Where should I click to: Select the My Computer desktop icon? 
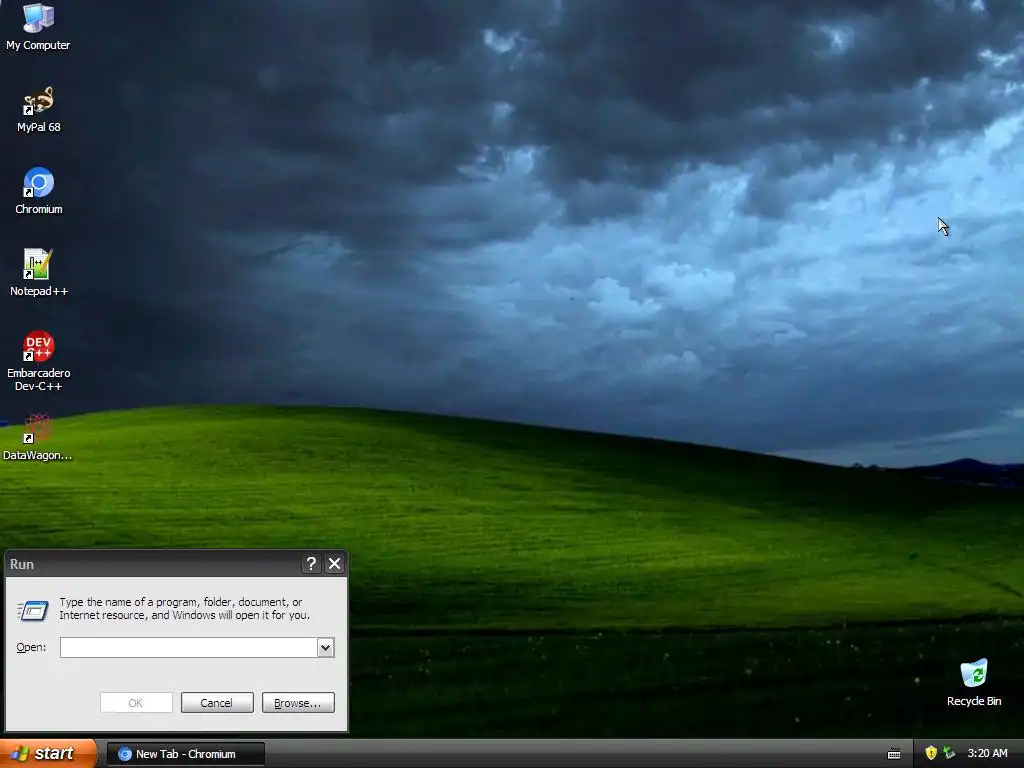tap(38, 27)
